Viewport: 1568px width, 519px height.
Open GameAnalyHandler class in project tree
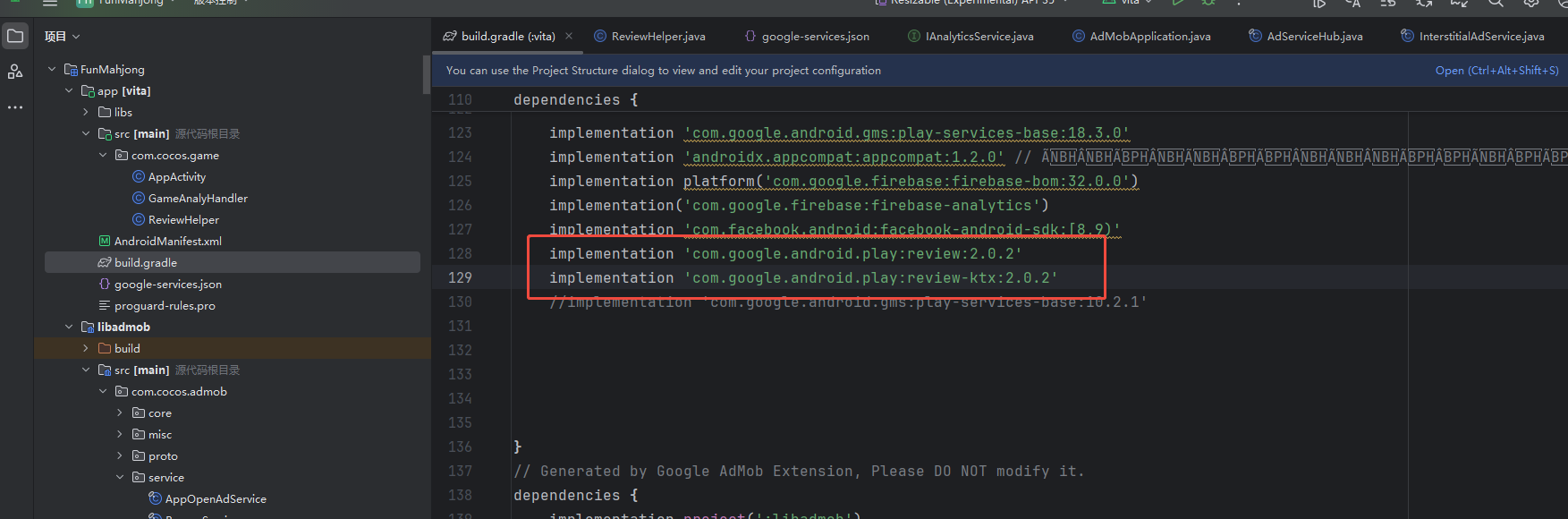click(x=190, y=198)
